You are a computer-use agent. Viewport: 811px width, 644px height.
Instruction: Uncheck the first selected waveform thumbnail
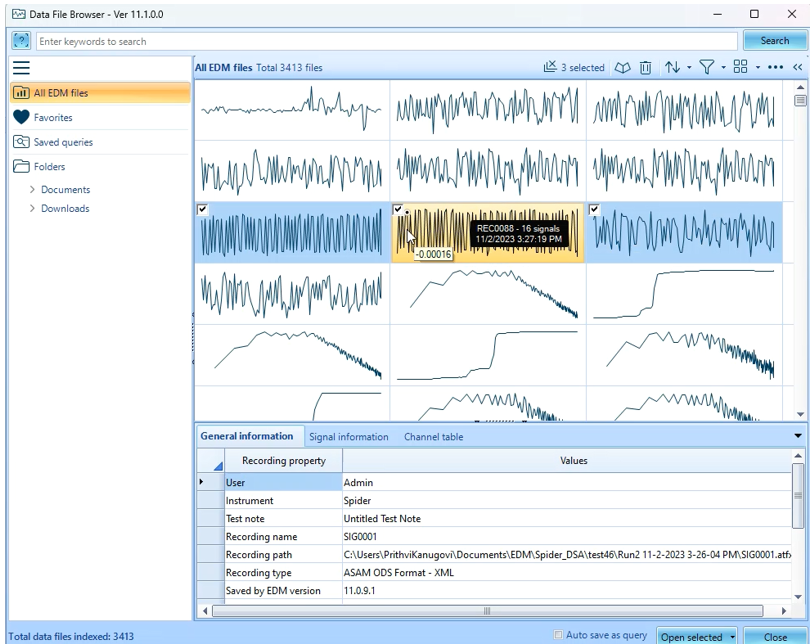[200, 207]
